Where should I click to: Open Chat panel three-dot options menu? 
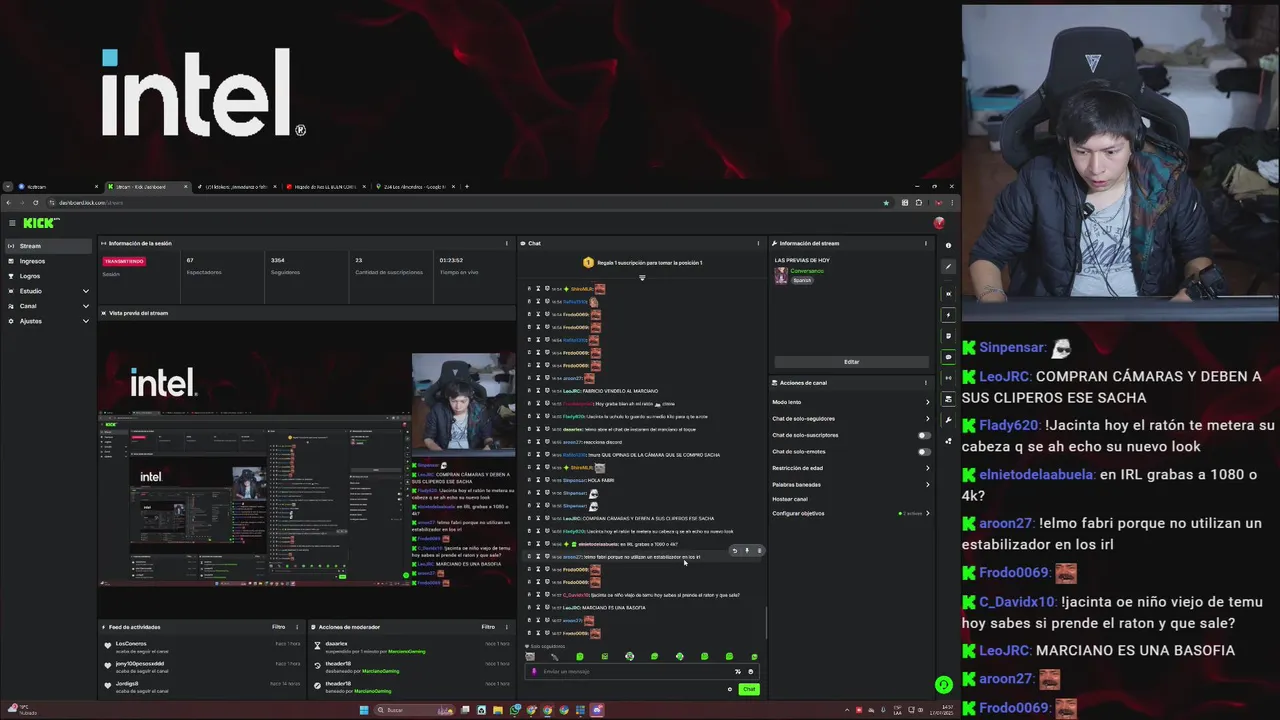[x=759, y=243]
